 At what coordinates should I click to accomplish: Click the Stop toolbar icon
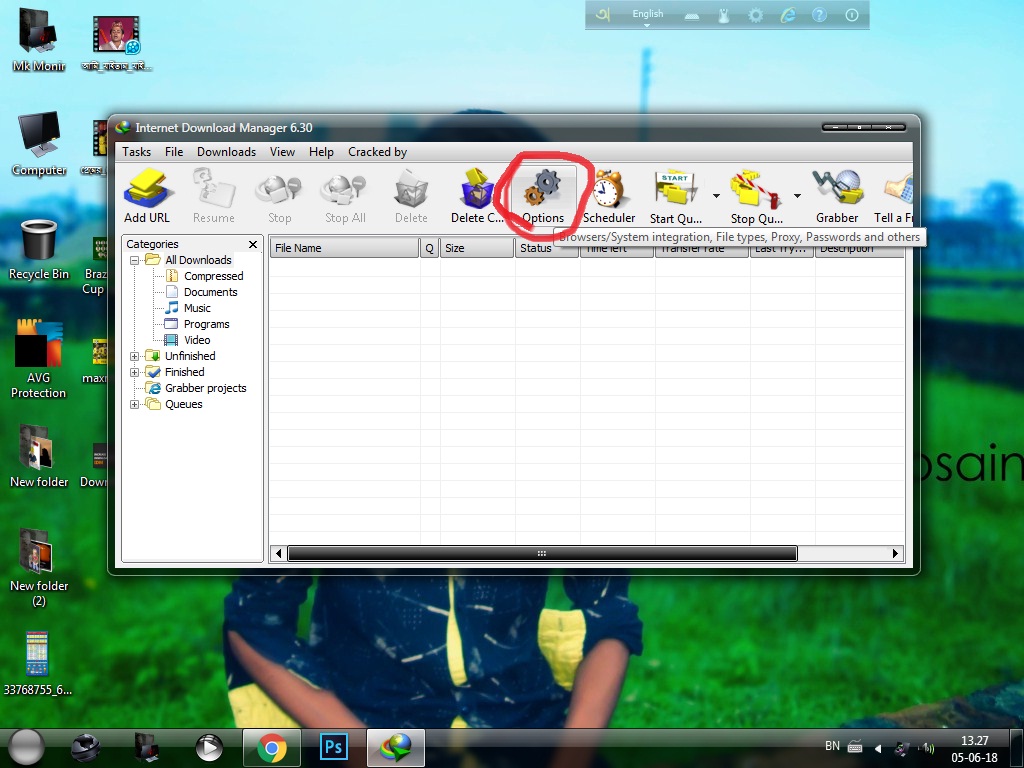(280, 196)
